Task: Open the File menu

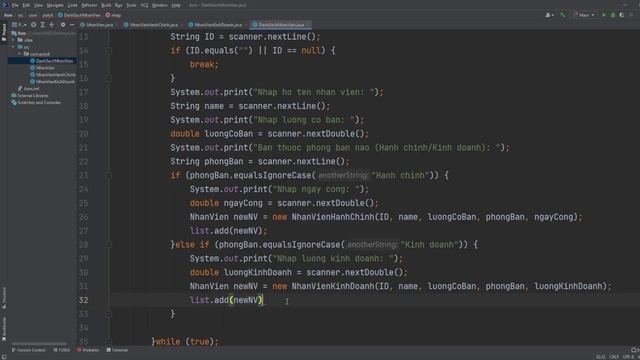Action: pos(15,5)
